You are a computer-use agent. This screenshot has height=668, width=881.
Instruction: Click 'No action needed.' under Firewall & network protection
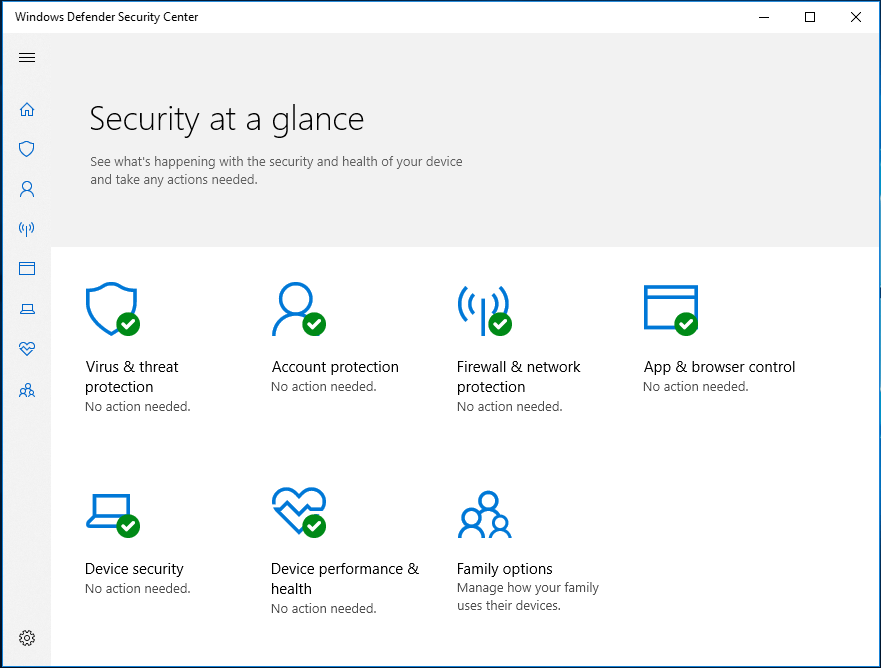[510, 406]
